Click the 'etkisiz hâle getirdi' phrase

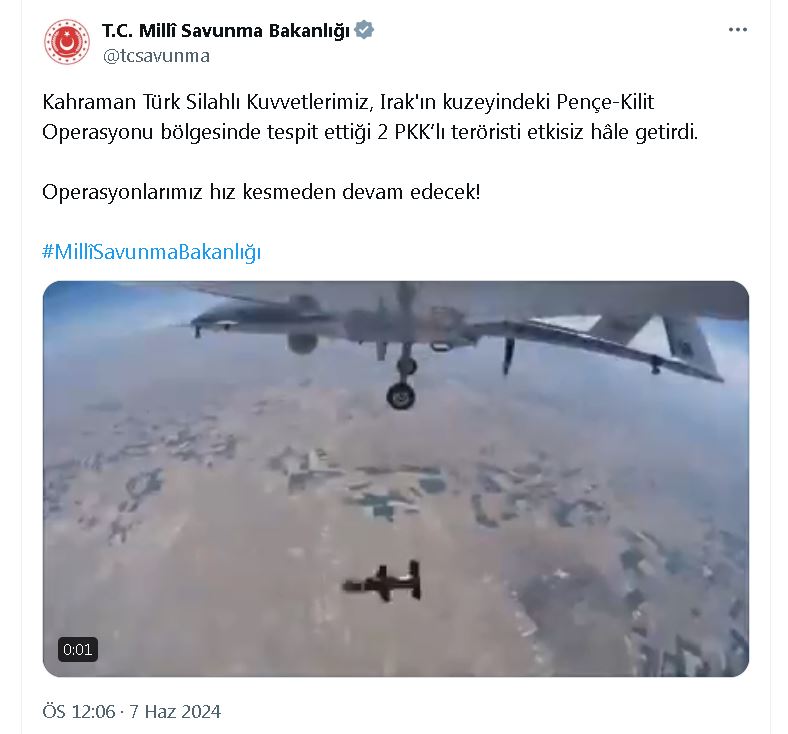[613, 132]
